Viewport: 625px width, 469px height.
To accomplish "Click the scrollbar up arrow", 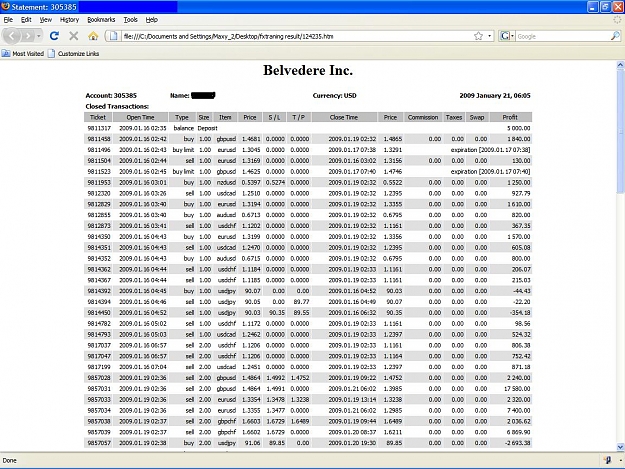I will coord(620,65).
